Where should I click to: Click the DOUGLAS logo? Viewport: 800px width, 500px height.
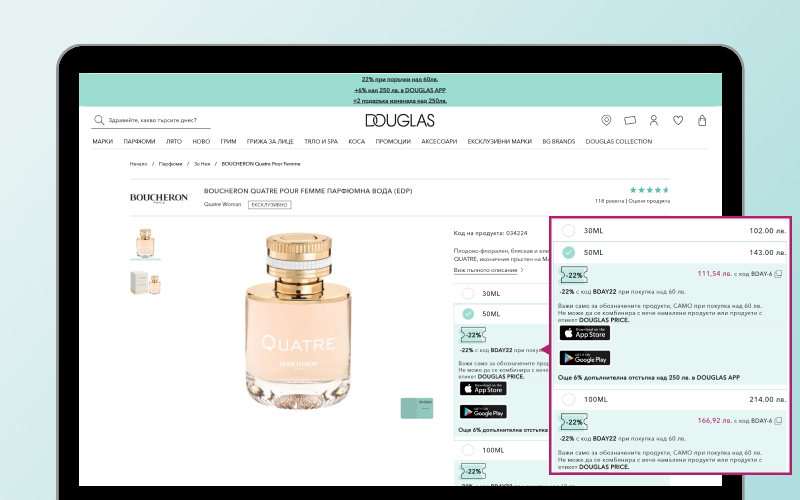click(400, 120)
